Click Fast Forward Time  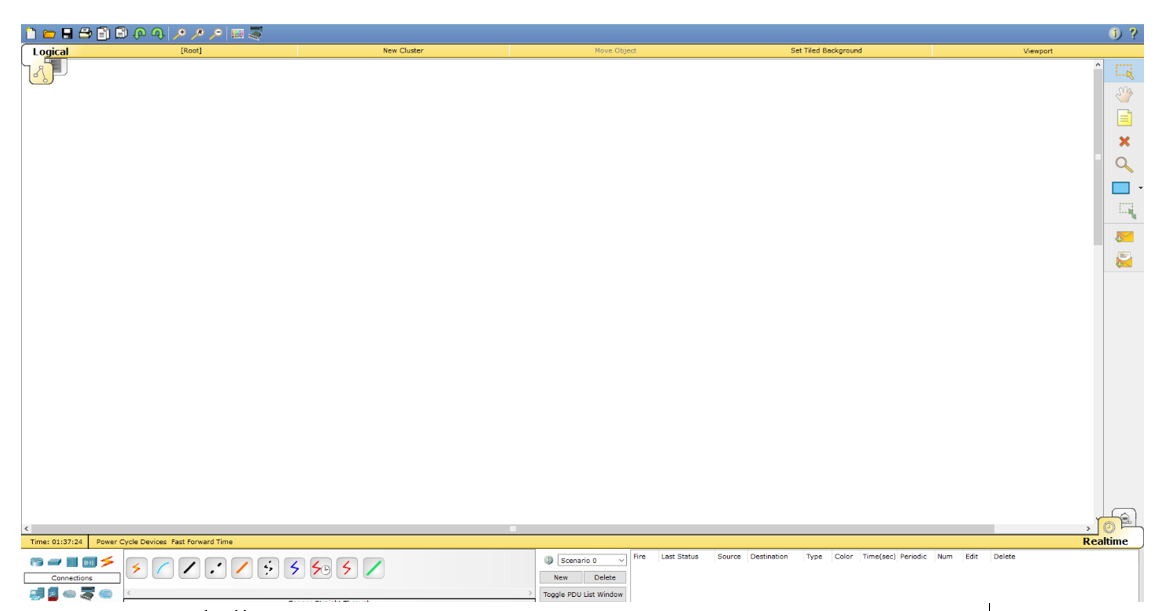click(x=202, y=542)
